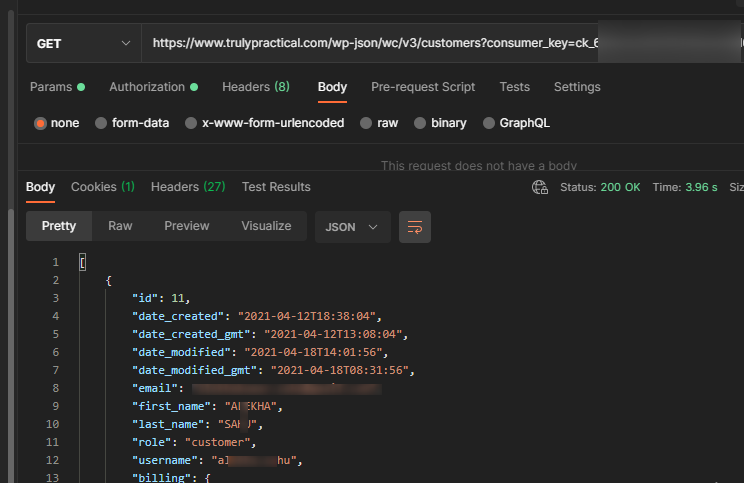Open the response Cookies (1) tab

click(102, 187)
